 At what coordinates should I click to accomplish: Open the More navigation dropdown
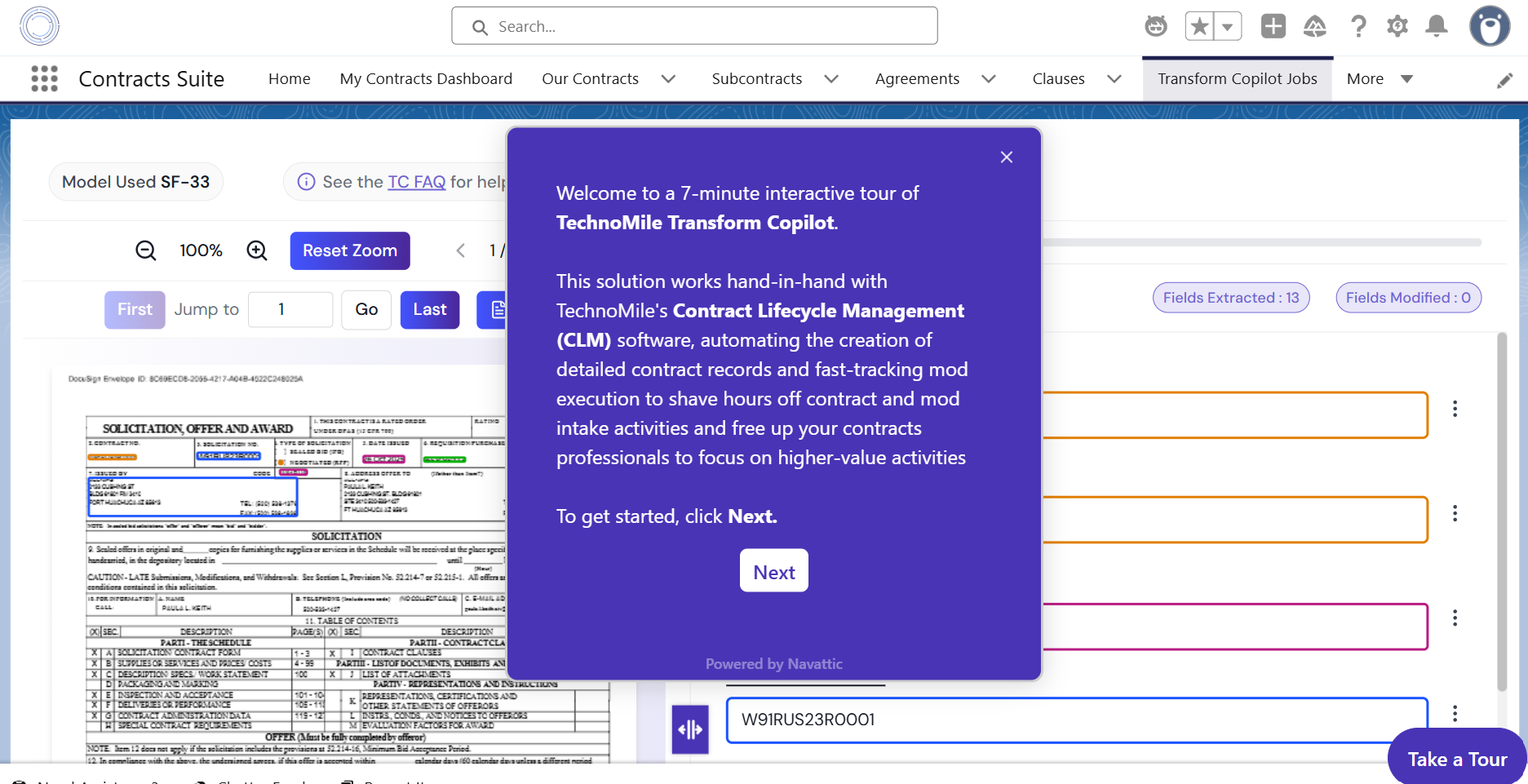pos(1380,79)
